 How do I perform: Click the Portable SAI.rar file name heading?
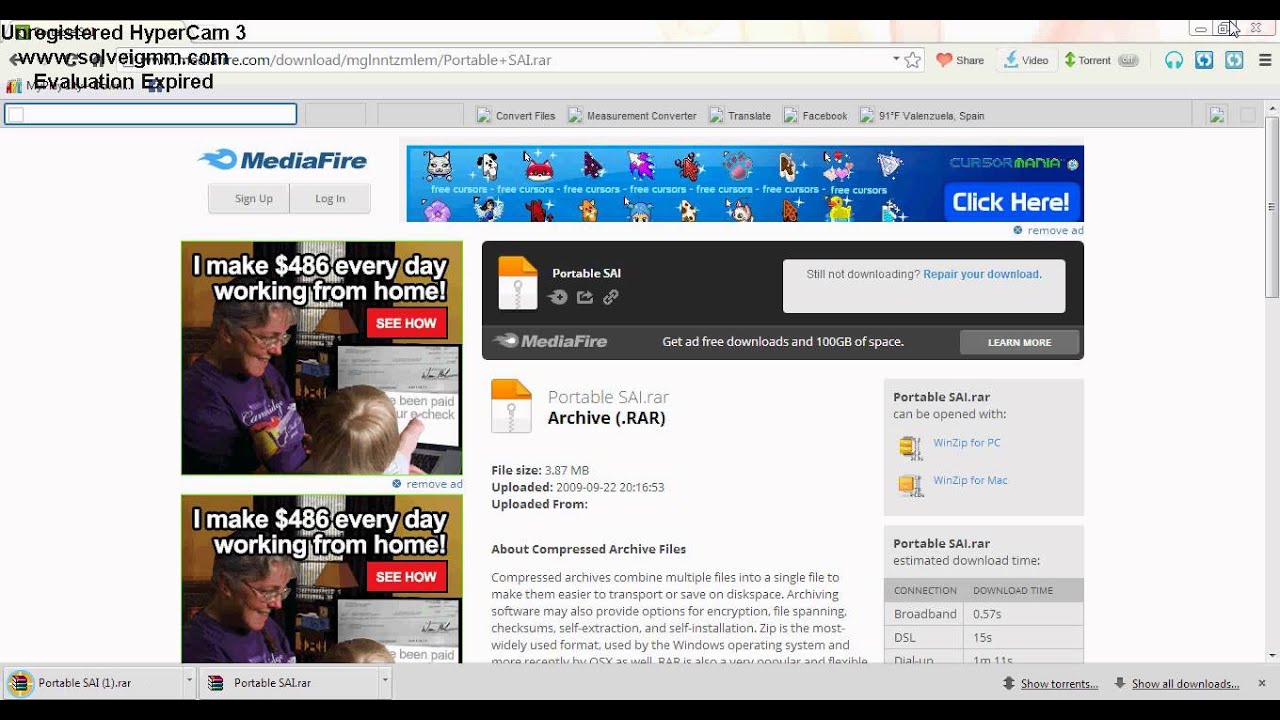(608, 397)
